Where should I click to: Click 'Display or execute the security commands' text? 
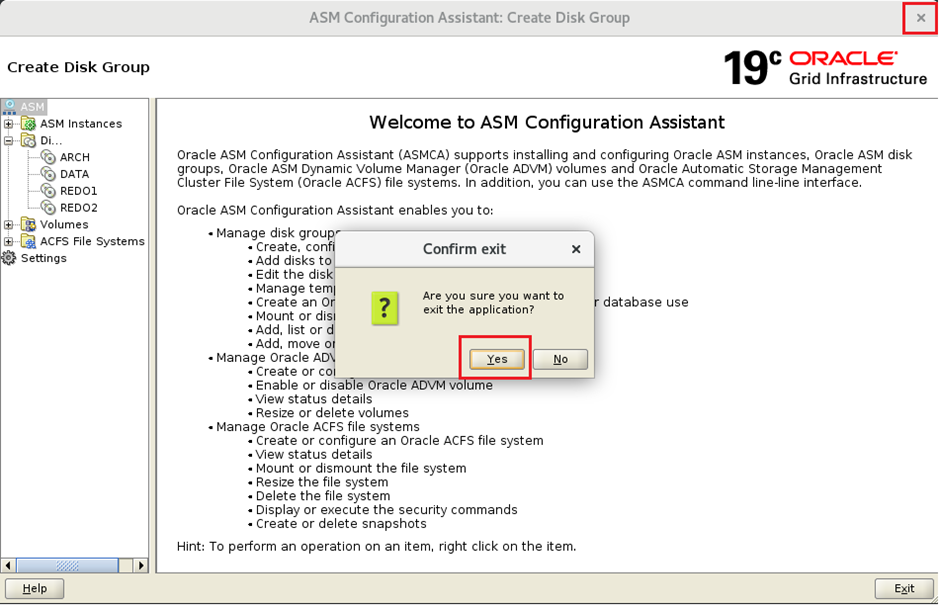click(386, 510)
